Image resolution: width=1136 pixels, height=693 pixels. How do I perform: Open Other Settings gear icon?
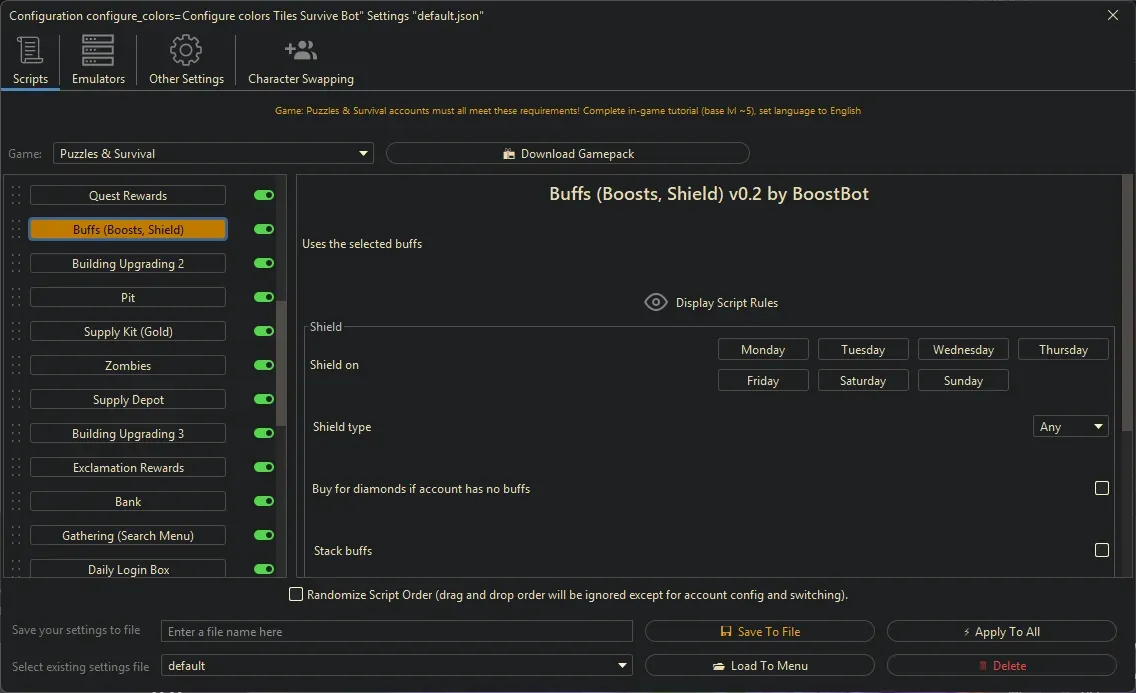[x=186, y=50]
